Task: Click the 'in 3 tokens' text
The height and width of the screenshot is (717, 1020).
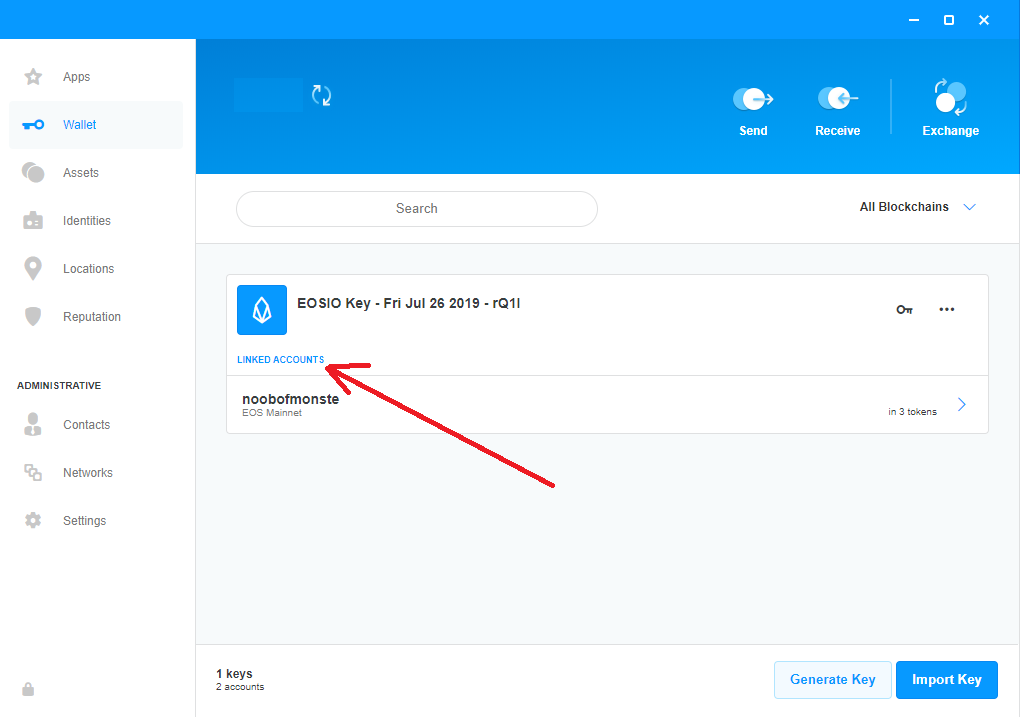Action: (912, 412)
